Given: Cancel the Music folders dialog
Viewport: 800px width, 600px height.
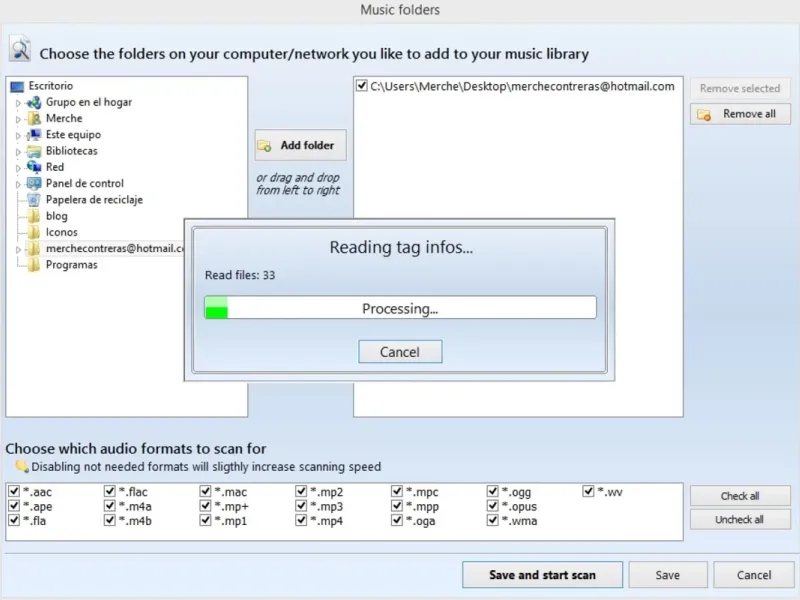Looking at the screenshot, I should tap(754, 575).
